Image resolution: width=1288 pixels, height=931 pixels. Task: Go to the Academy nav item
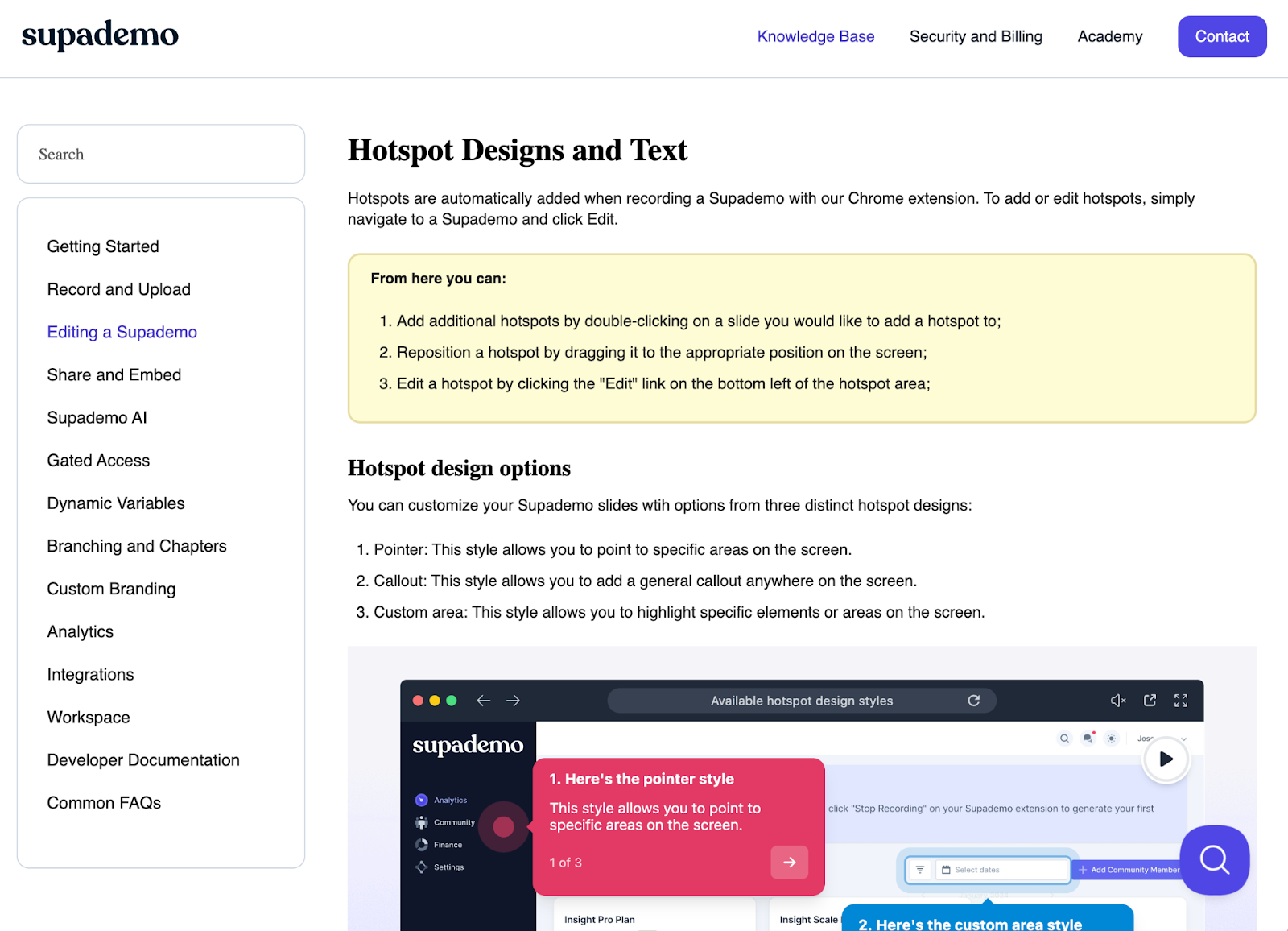[x=1110, y=36]
